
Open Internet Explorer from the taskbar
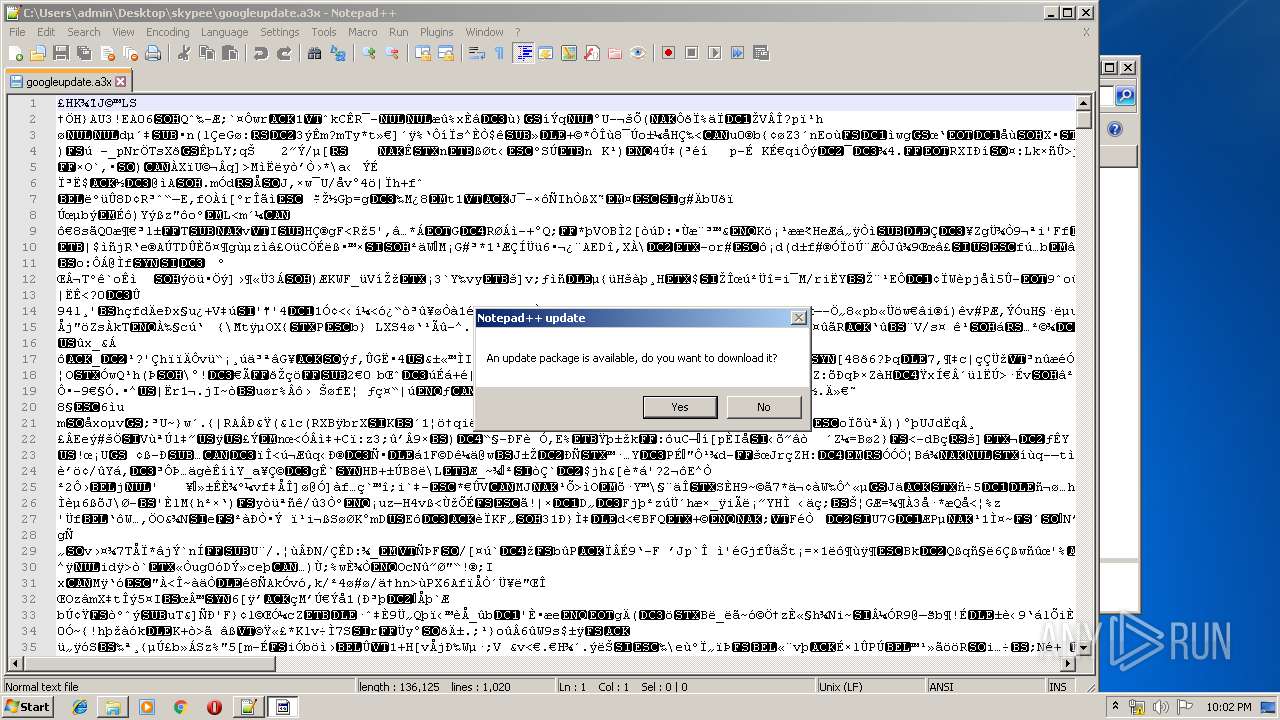(80, 707)
